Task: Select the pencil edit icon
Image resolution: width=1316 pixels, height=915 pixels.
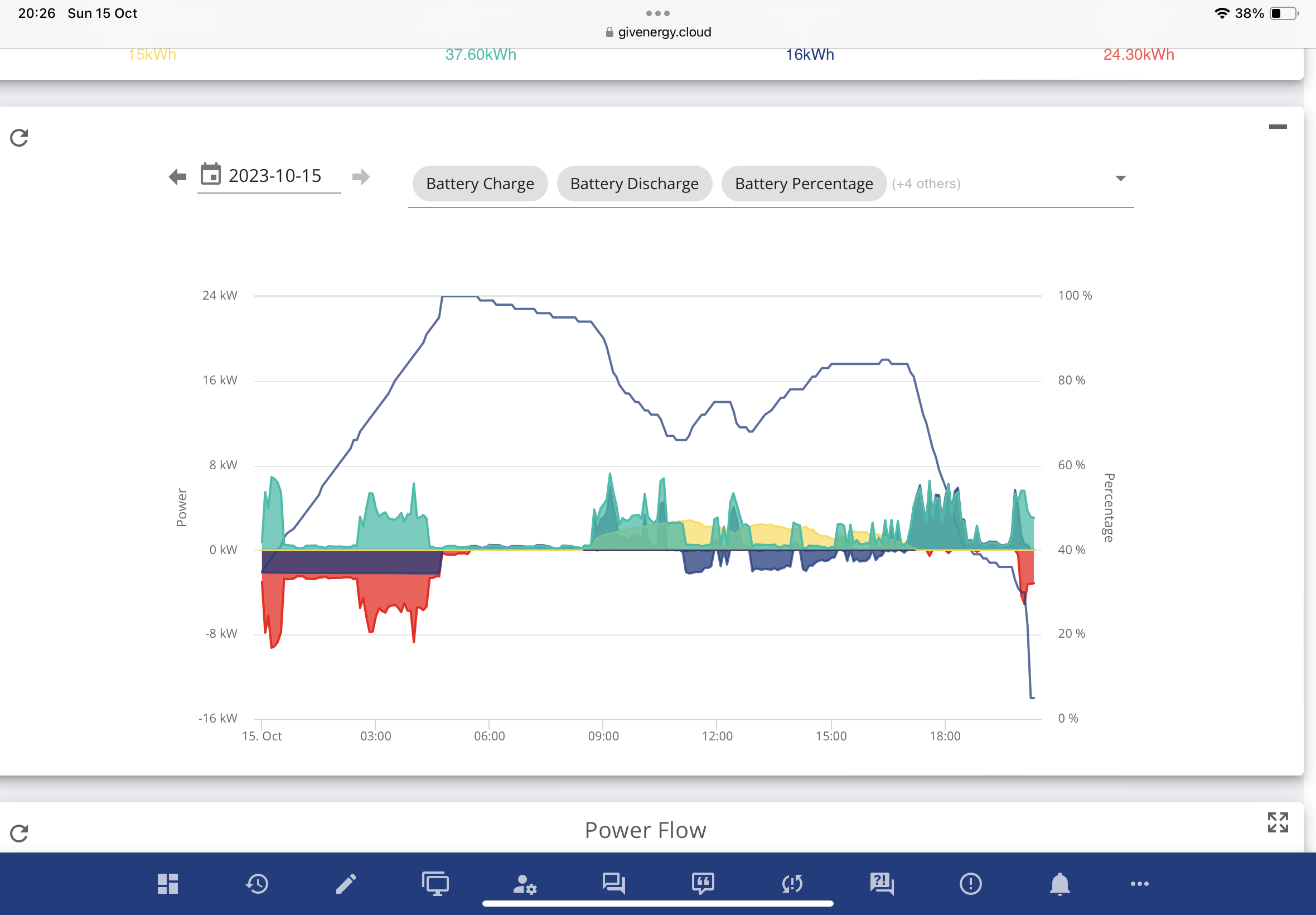Action: (x=346, y=883)
